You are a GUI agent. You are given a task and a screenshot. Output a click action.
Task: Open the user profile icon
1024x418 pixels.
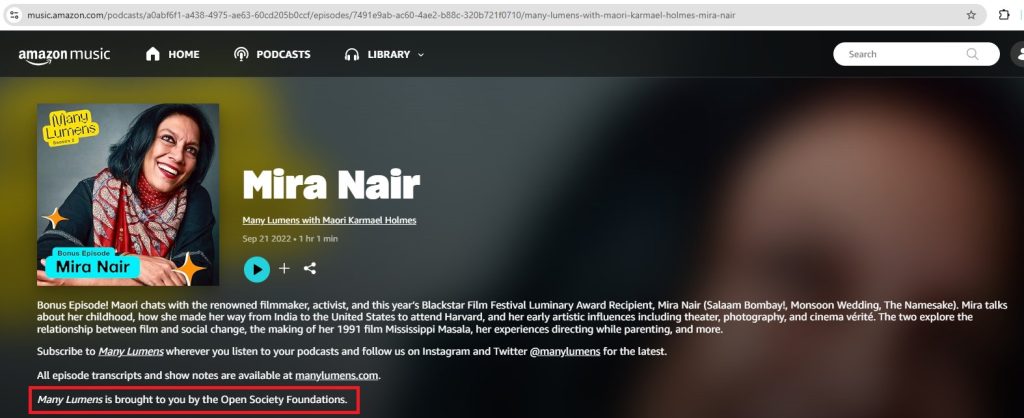coord(1018,54)
